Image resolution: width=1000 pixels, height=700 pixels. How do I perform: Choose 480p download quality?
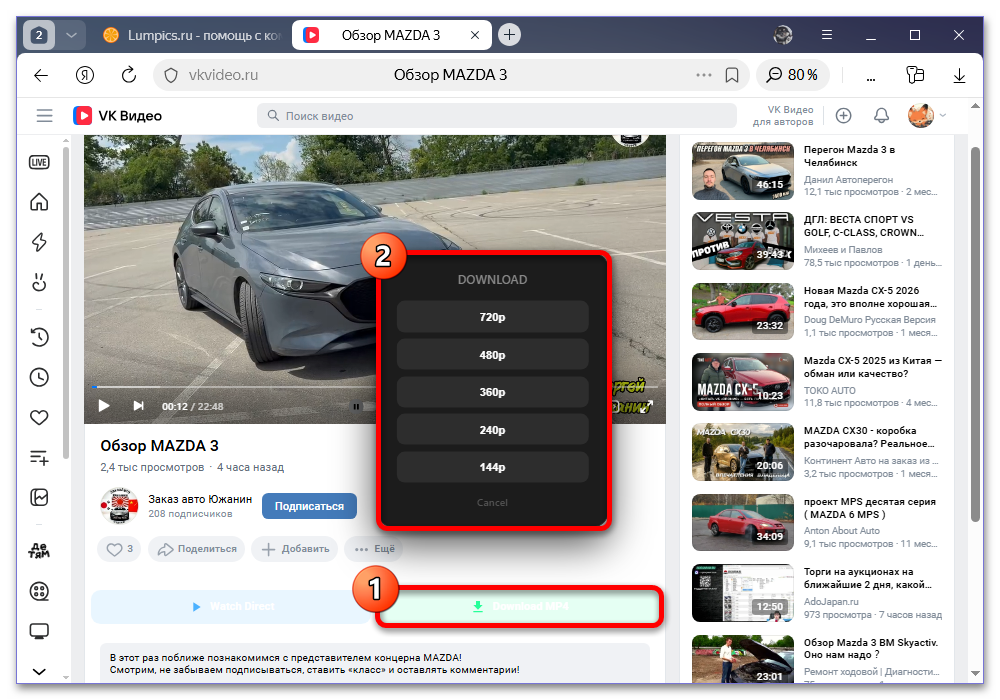[492, 354]
